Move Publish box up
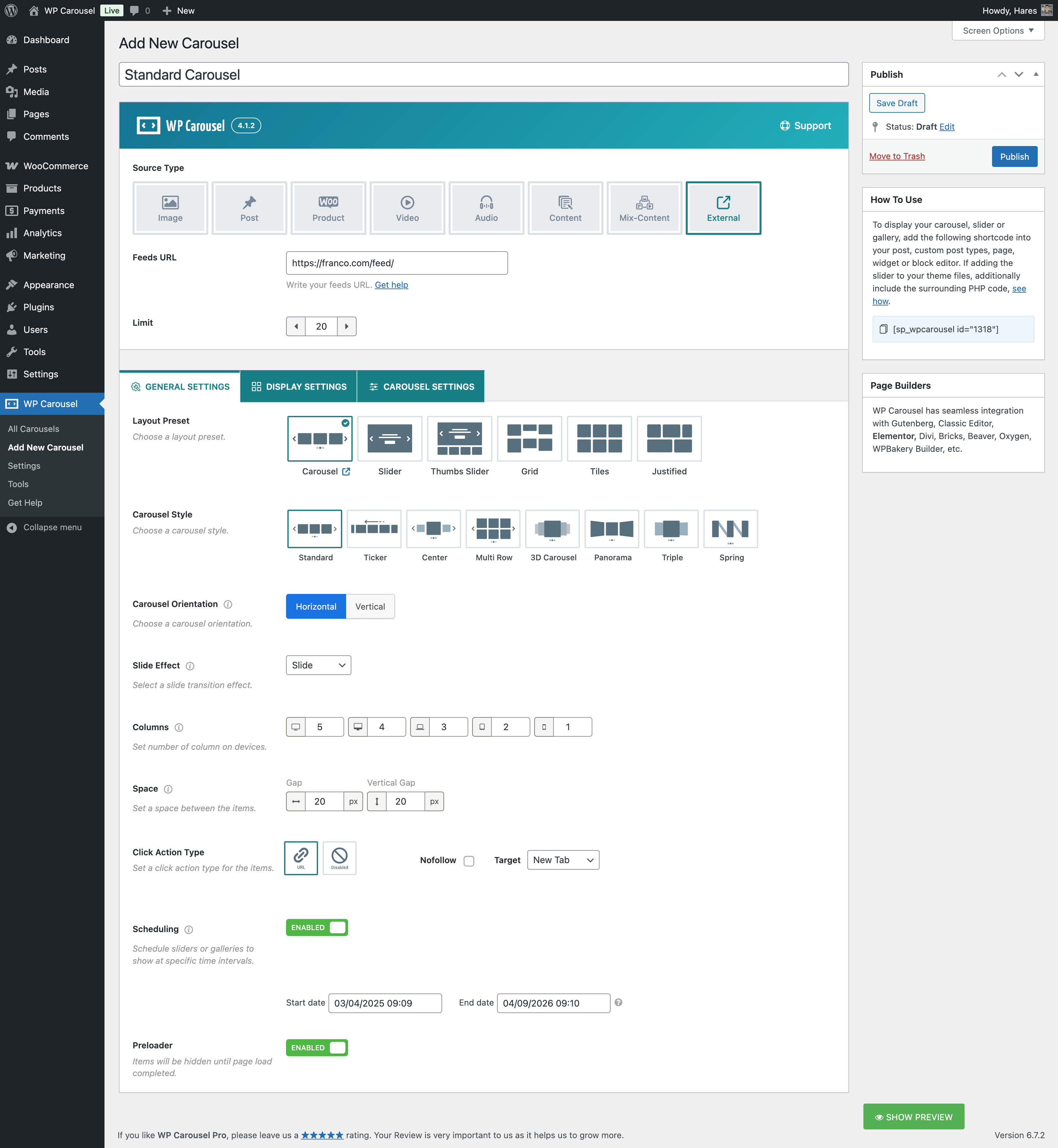 click(x=1002, y=74)
